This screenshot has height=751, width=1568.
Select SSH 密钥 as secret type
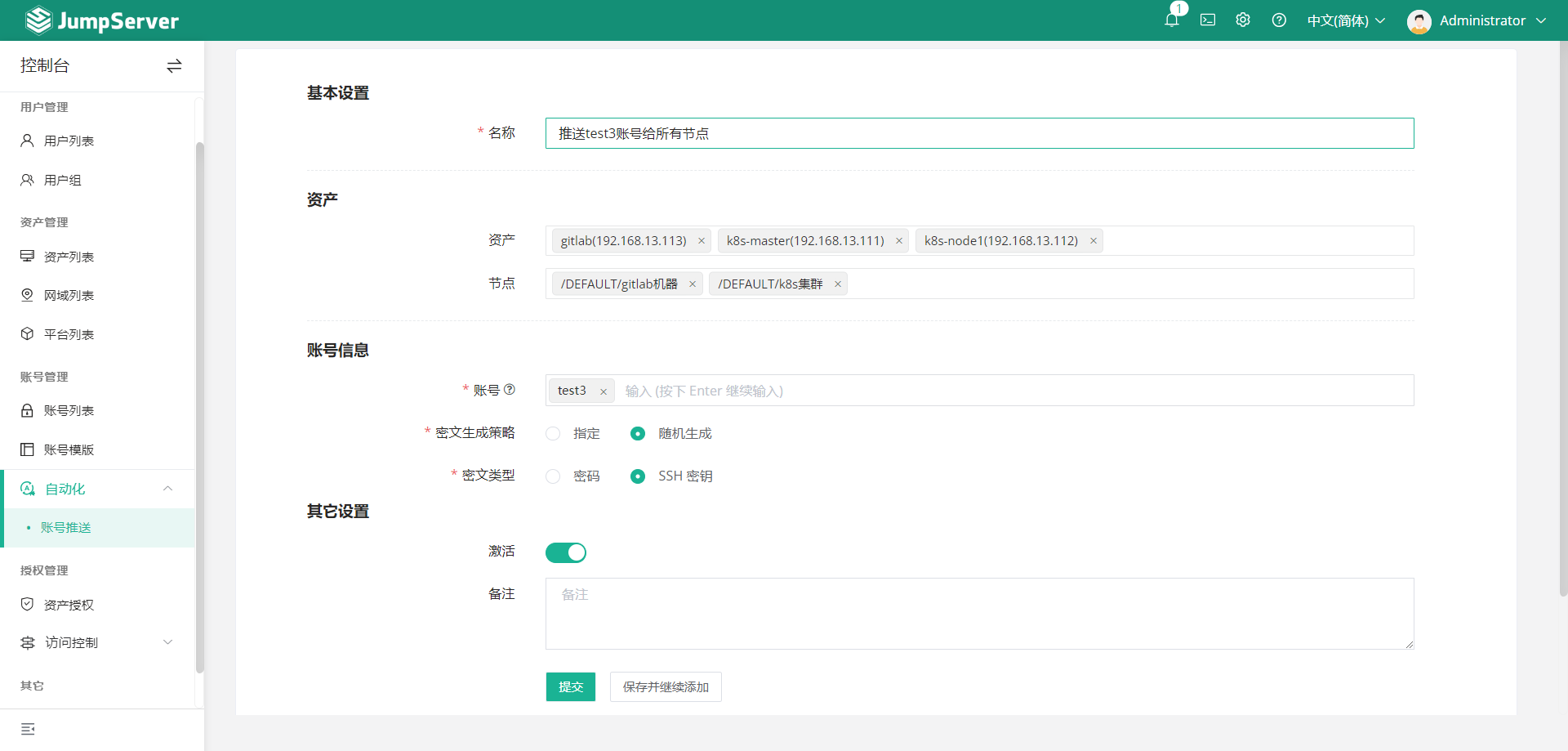click(638, 476)
